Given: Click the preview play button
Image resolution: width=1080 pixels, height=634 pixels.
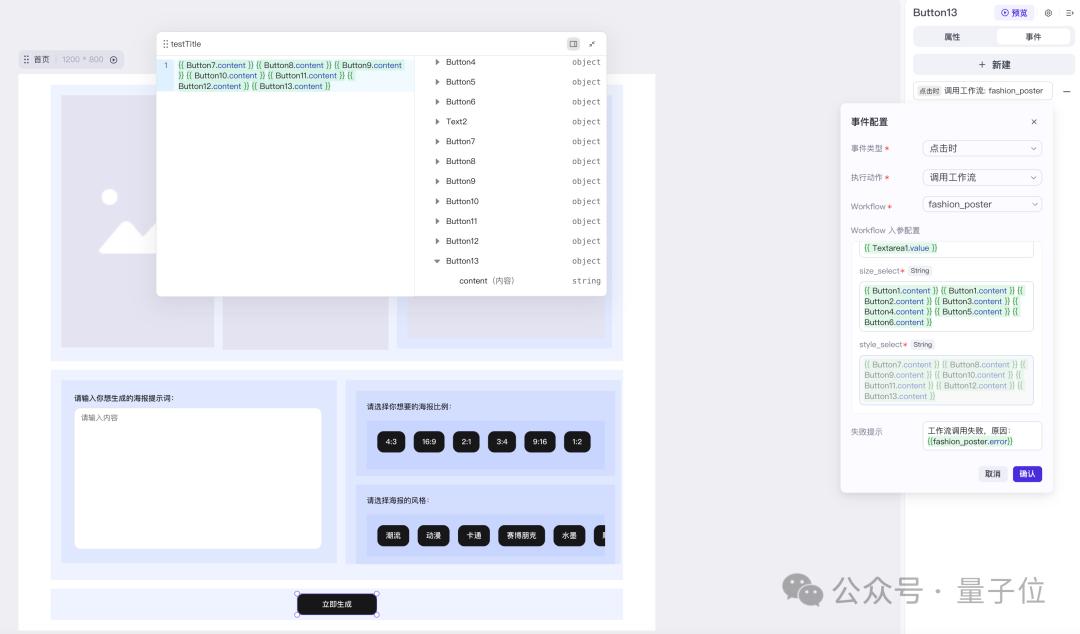Looking at the screenshot, I should point(1014,13).
